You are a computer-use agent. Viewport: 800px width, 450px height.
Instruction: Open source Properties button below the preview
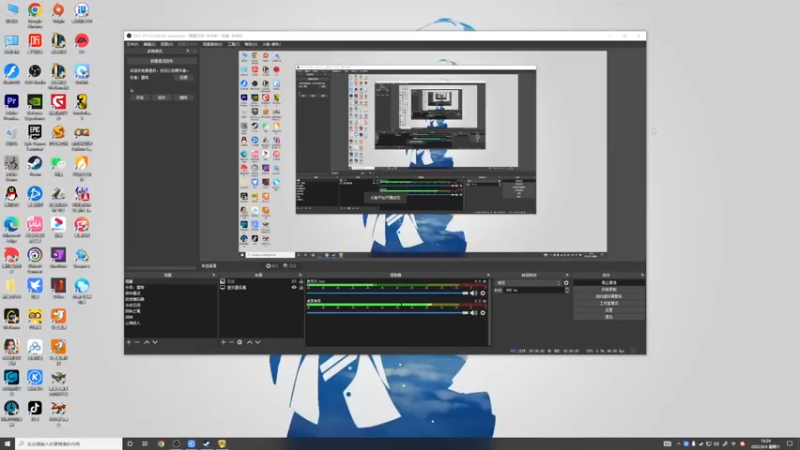point(272,266)
